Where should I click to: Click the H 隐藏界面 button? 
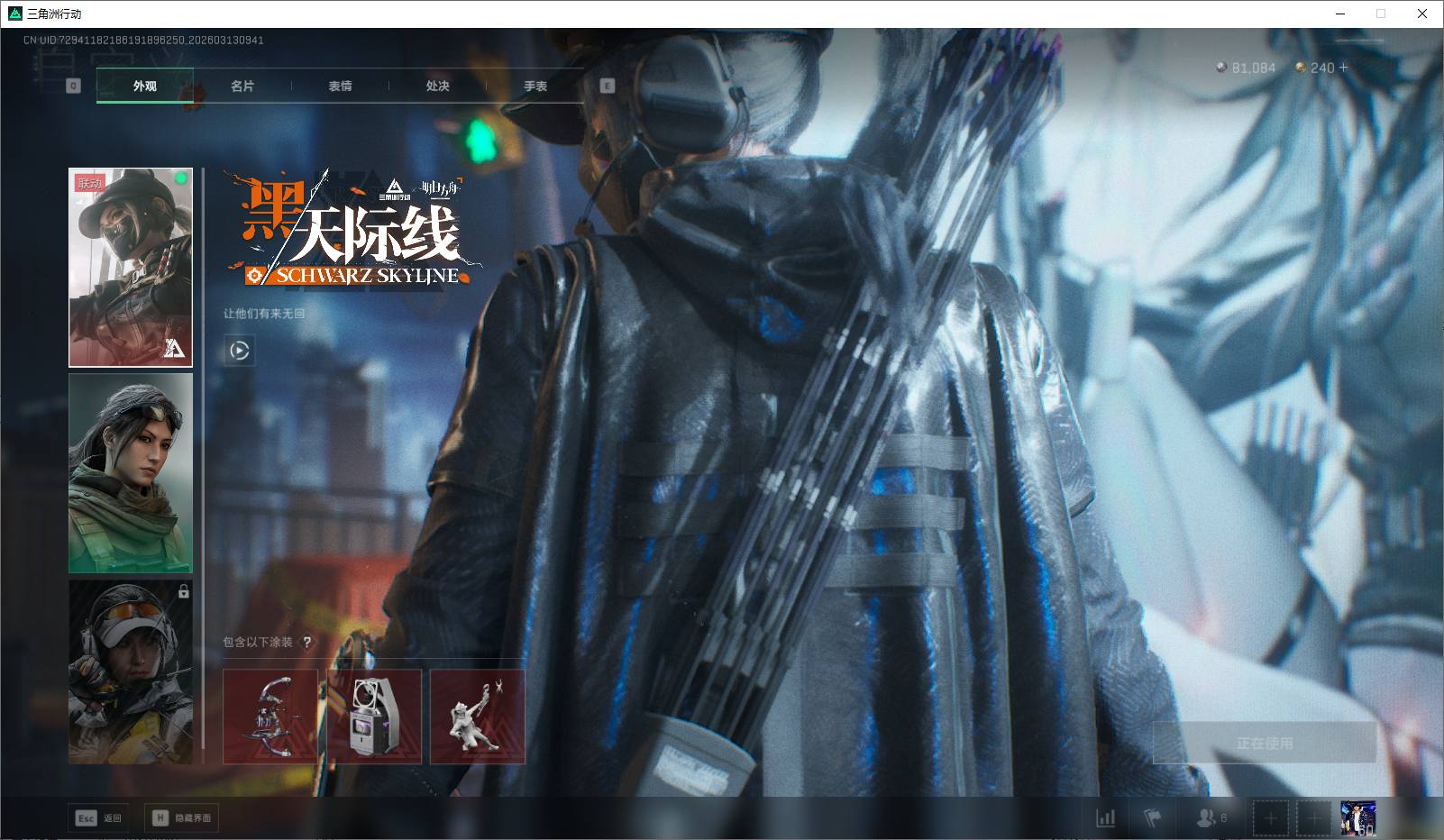coord(181,818)
